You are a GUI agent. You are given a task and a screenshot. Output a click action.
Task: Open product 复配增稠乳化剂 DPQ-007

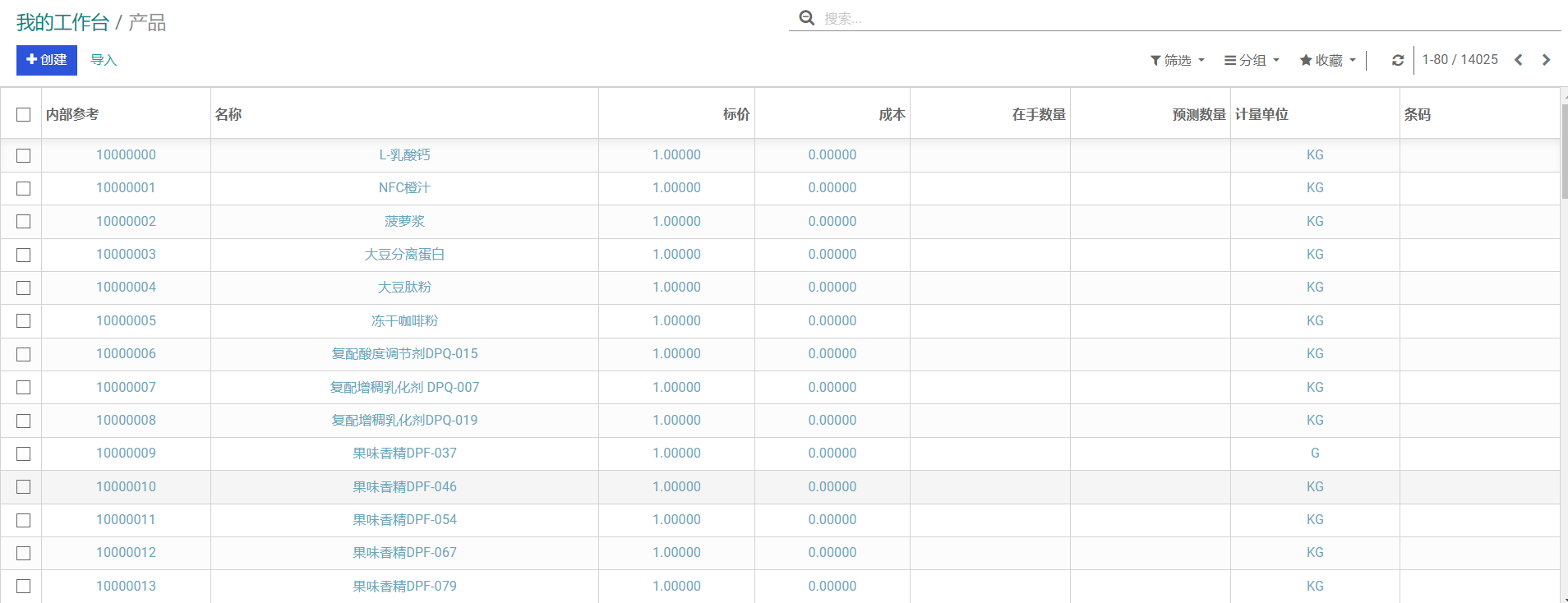[x=404, y=387]
